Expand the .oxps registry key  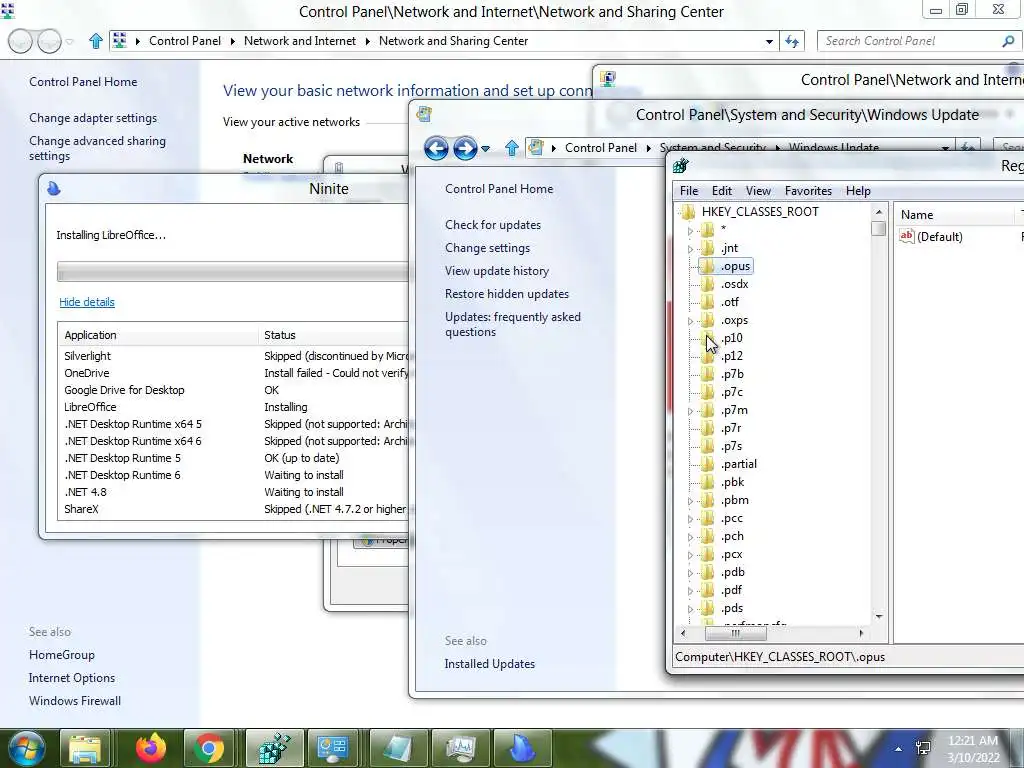tap(690, 321)
